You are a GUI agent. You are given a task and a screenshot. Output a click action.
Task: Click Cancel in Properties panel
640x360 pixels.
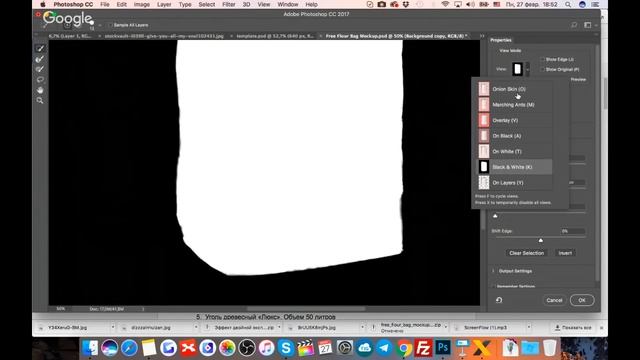(554, 300)
